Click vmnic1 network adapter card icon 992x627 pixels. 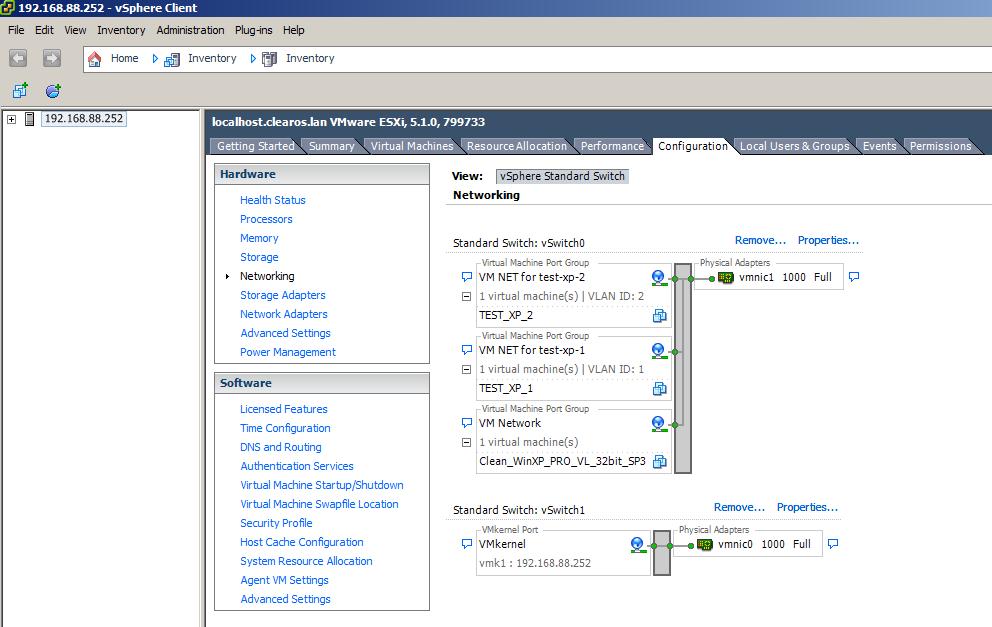point(726,277)
